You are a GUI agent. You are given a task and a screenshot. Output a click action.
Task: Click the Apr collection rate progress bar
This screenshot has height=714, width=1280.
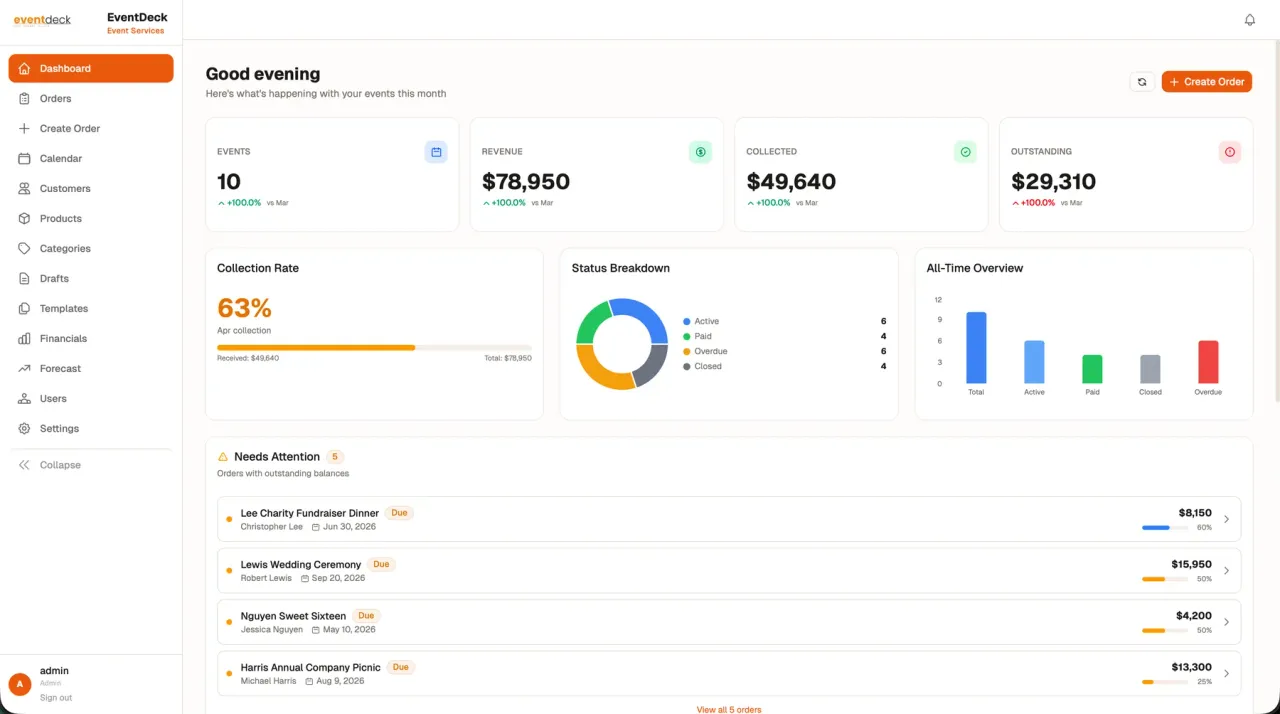point(374,347)
